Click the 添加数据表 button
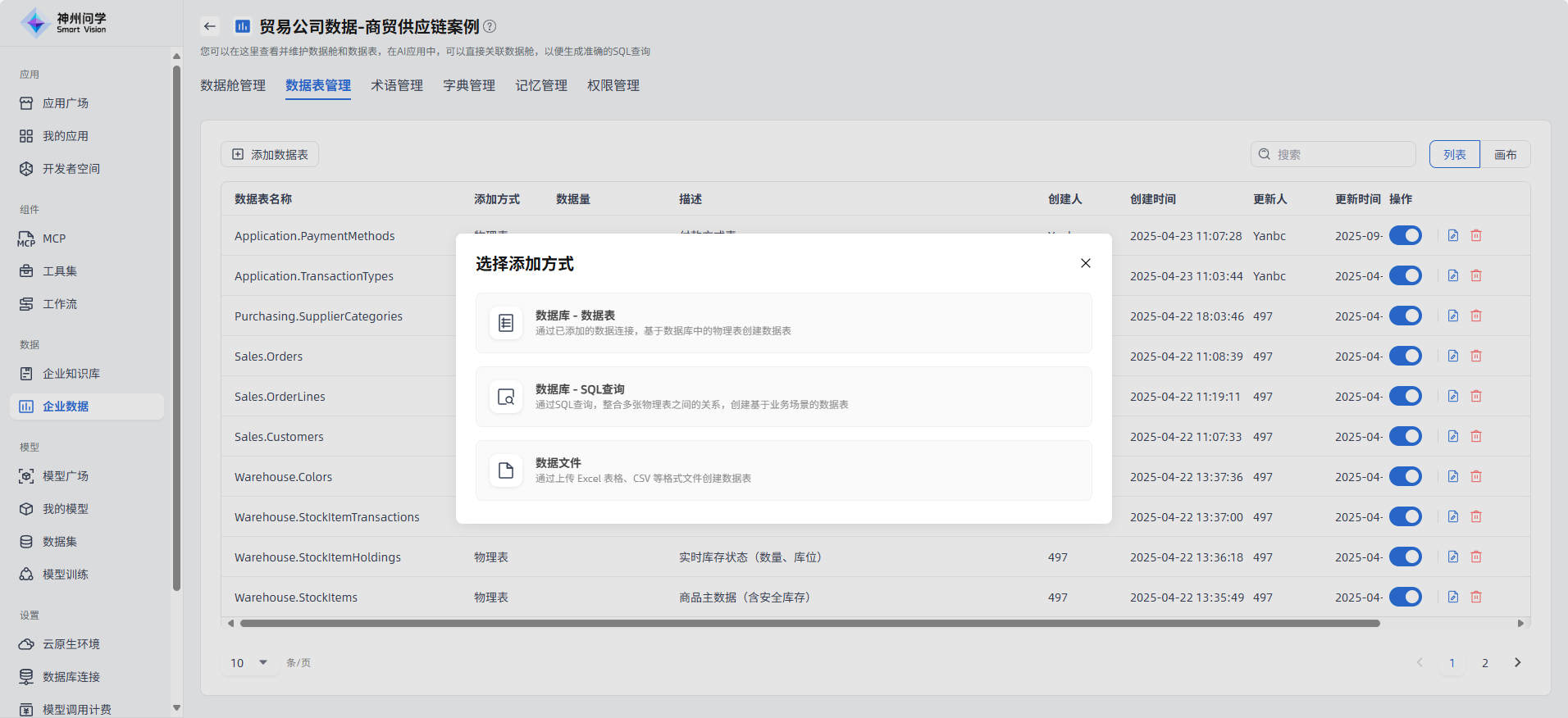The image size is (1568, 718). (x=270, y=154)
